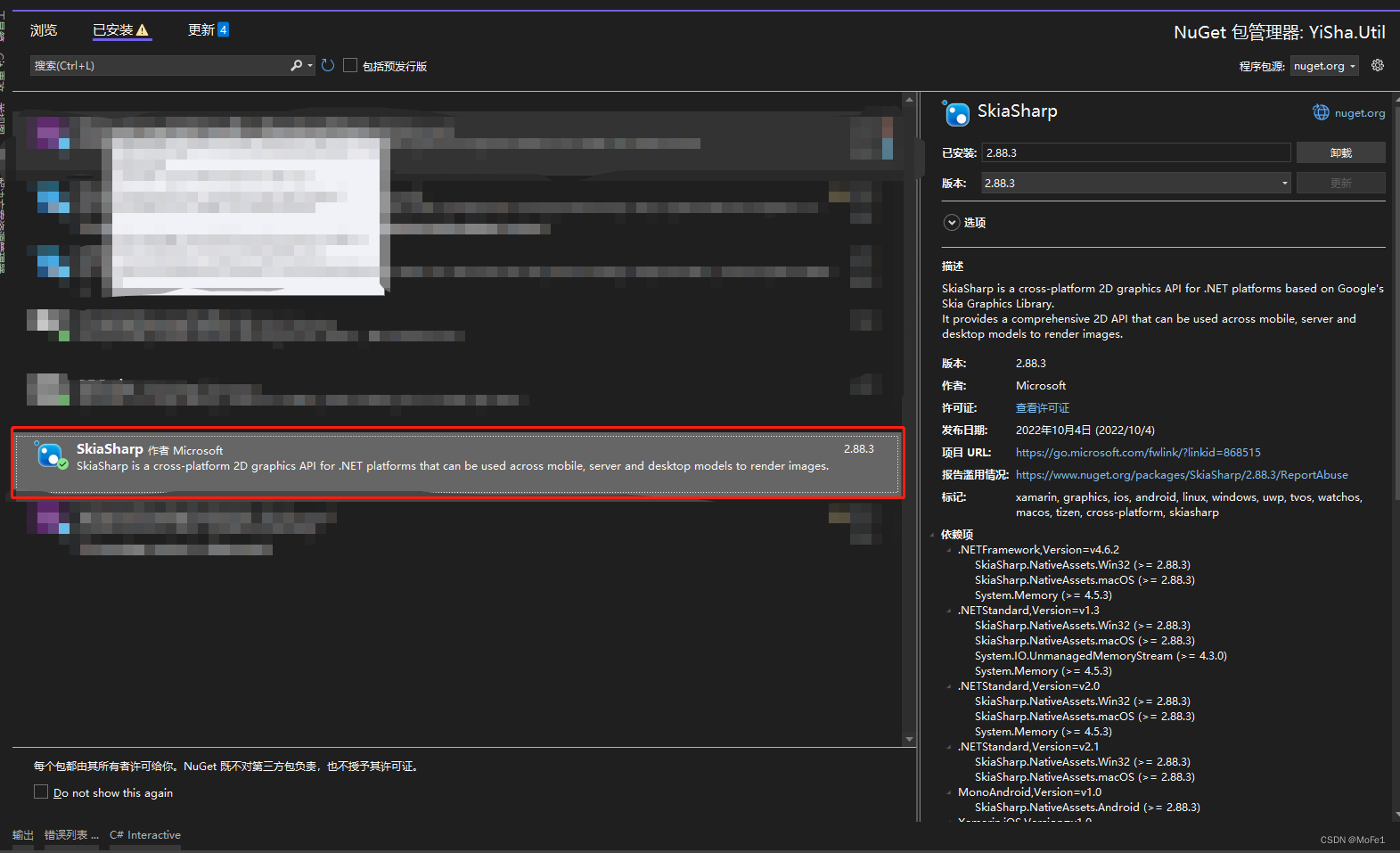
Task: Click the Update (更新) button in details
Action: tap(1340, 184)
